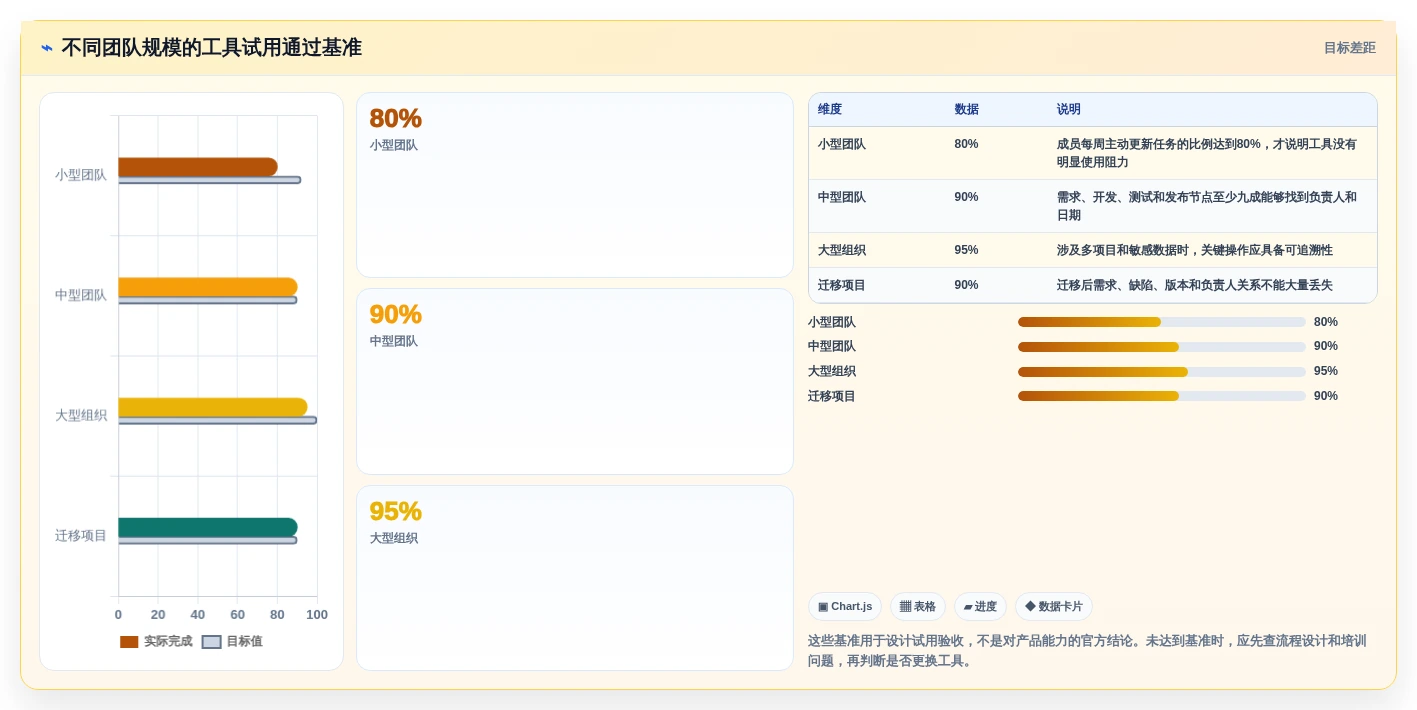Click the 80% 小型团队 data card

pos(575,185)
